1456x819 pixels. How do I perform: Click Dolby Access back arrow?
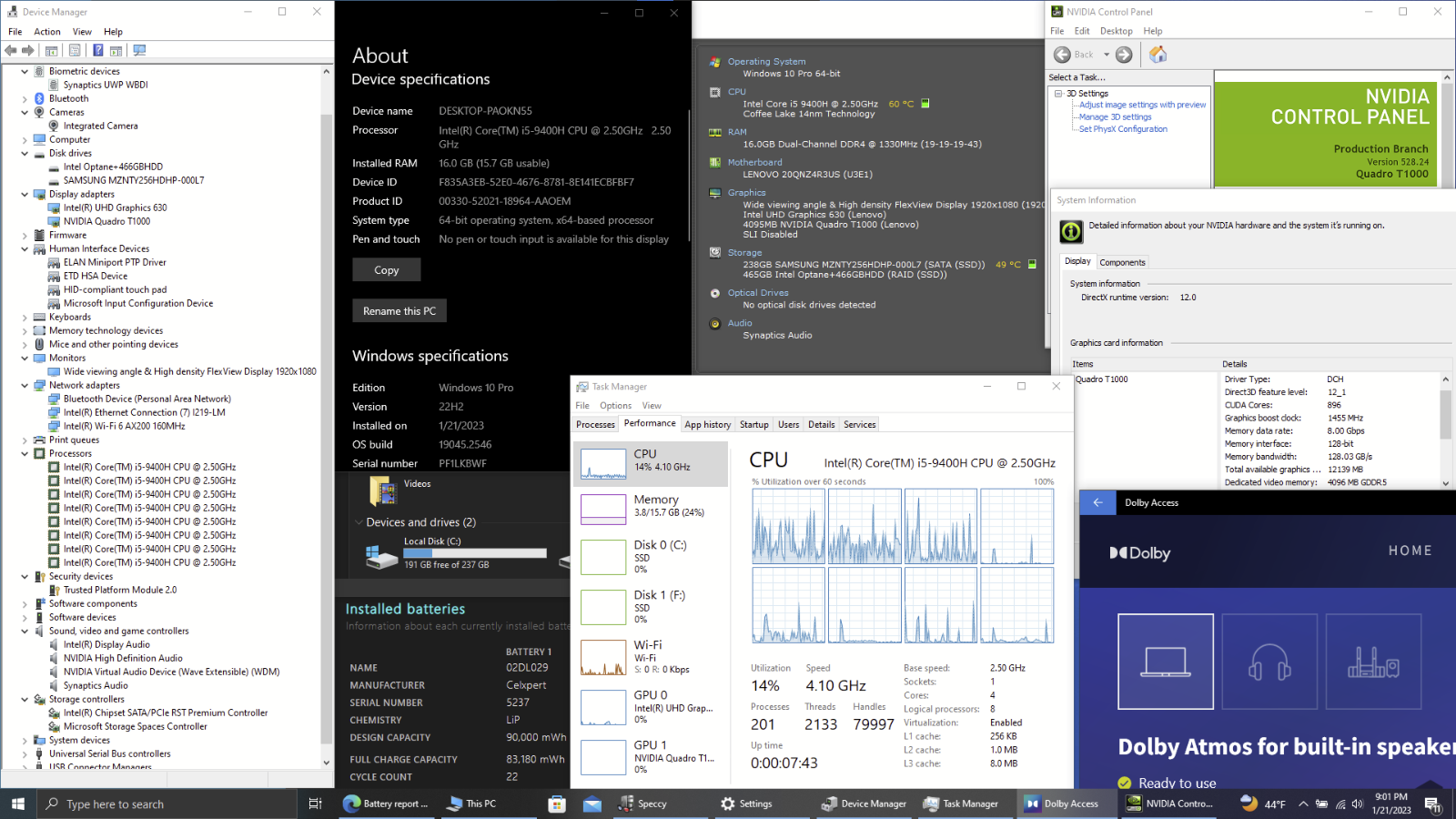pyautogui.click(x=1097, y=502)
